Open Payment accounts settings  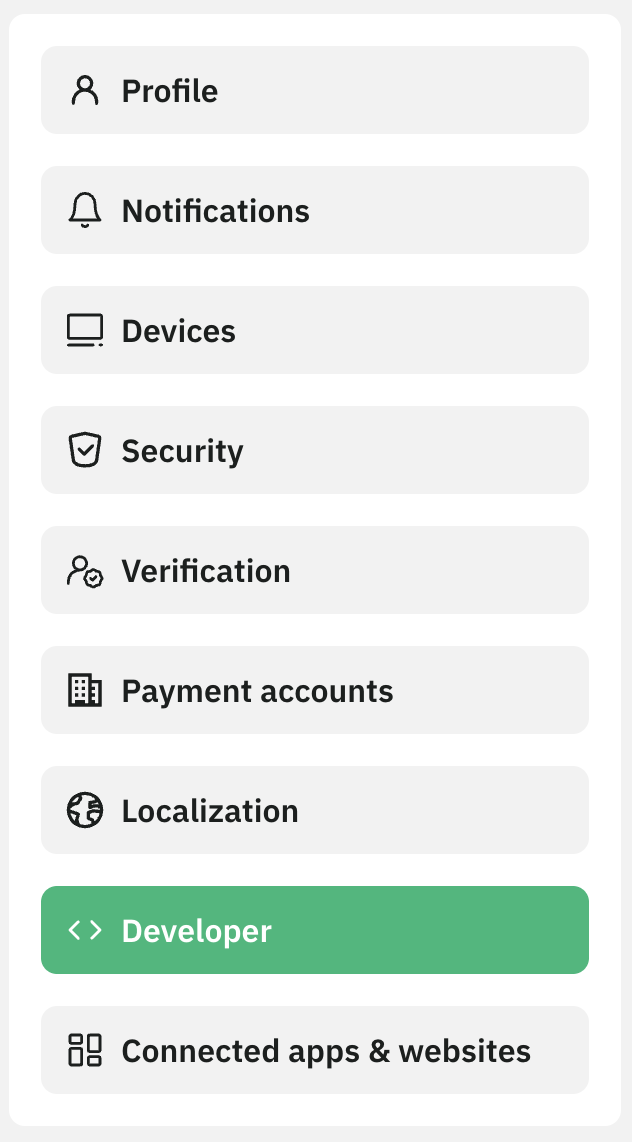(314, 690)
